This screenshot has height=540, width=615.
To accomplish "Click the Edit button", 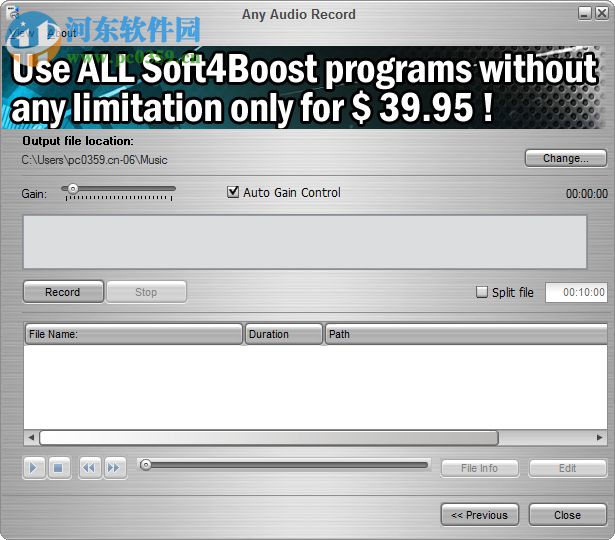I will pyautogui.click(x=568, y=468).
